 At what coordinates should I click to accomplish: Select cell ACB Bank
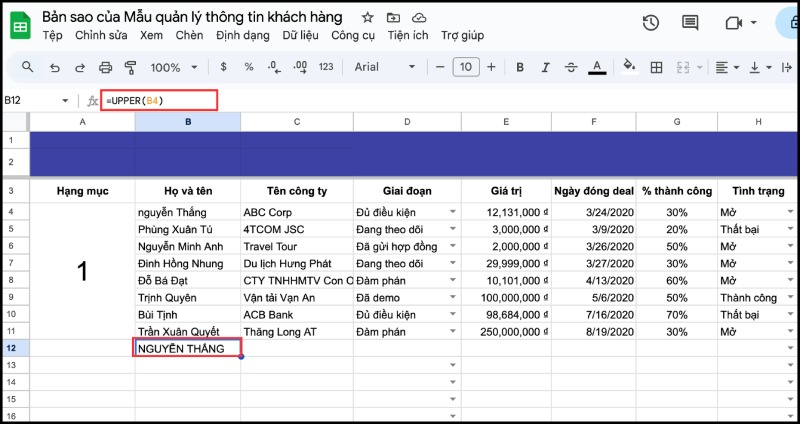pos(297,314)
